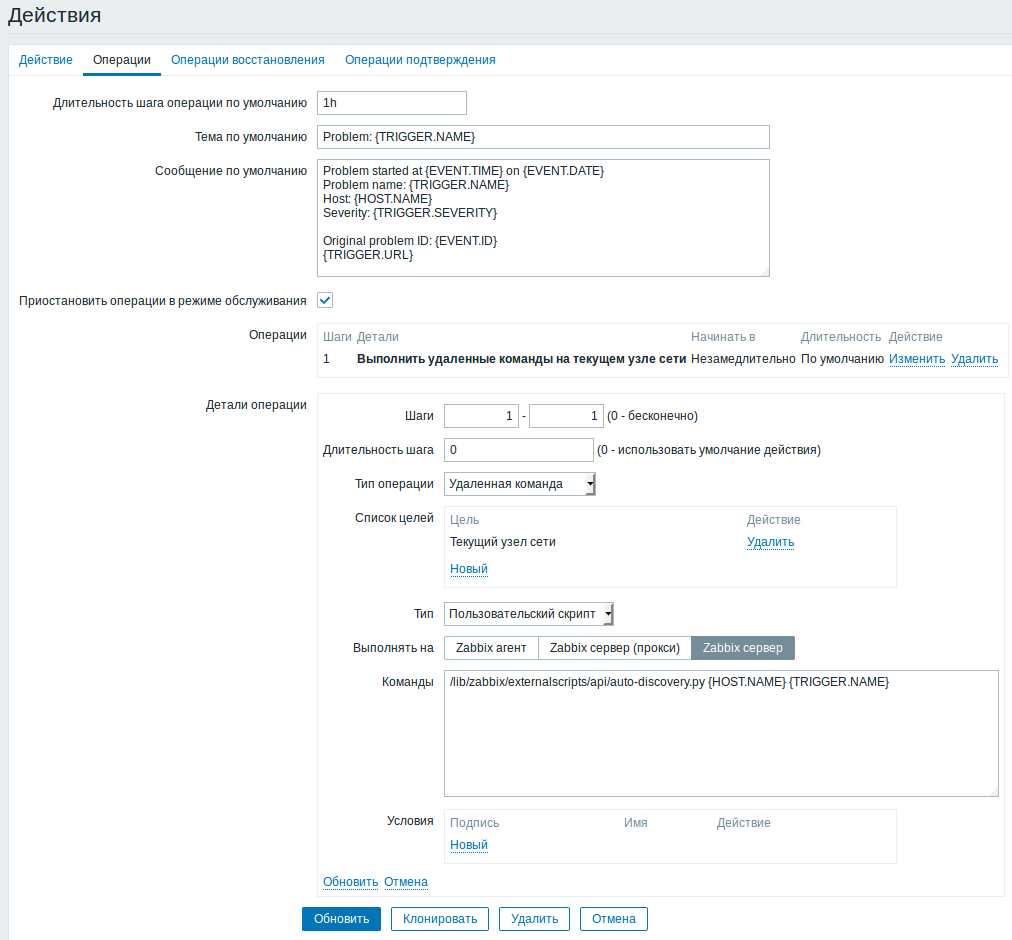
Task: Click 'Изменить' link for operation step 1
Action: click(x=917, y=359)
